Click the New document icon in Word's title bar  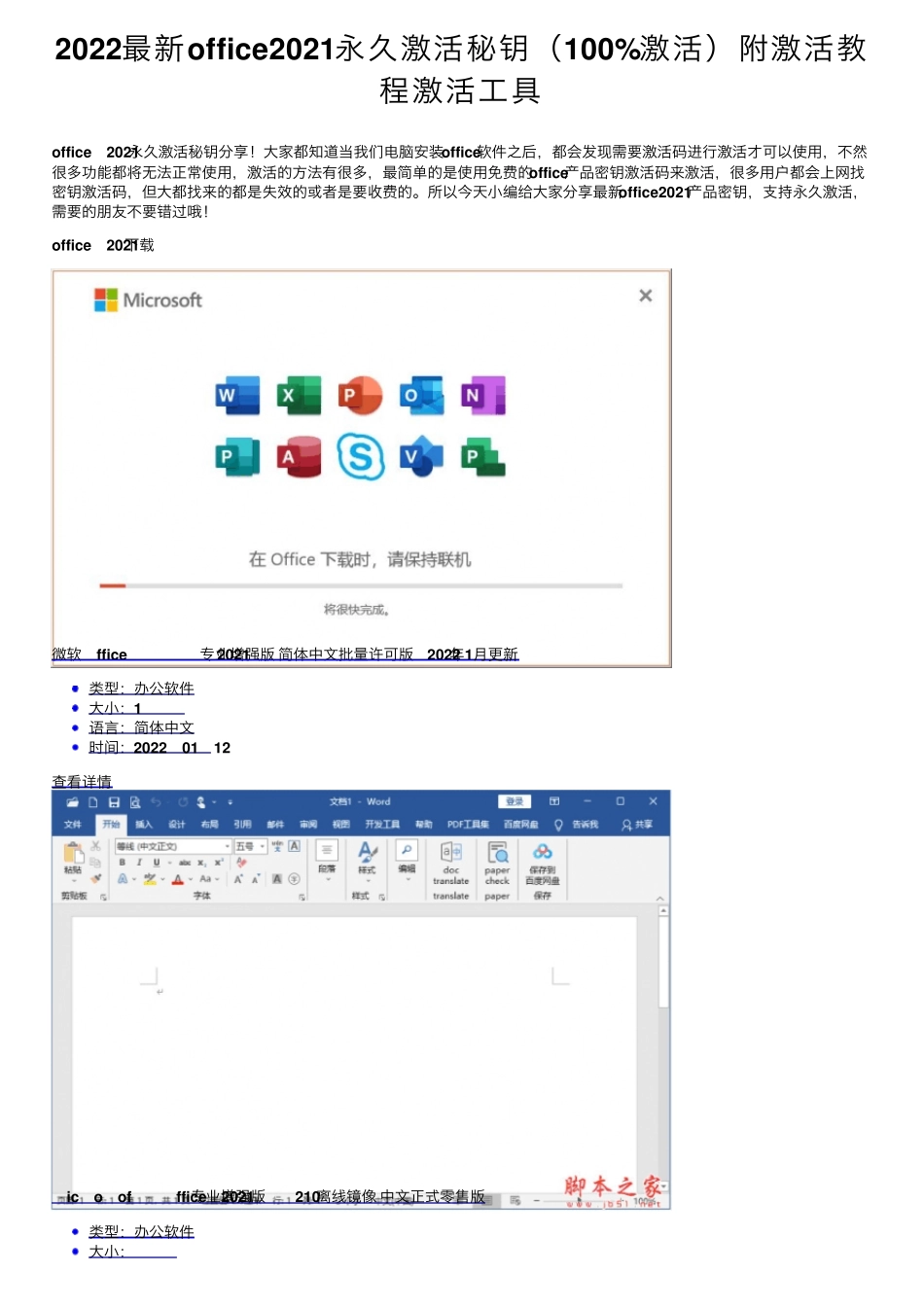point(92,802)
